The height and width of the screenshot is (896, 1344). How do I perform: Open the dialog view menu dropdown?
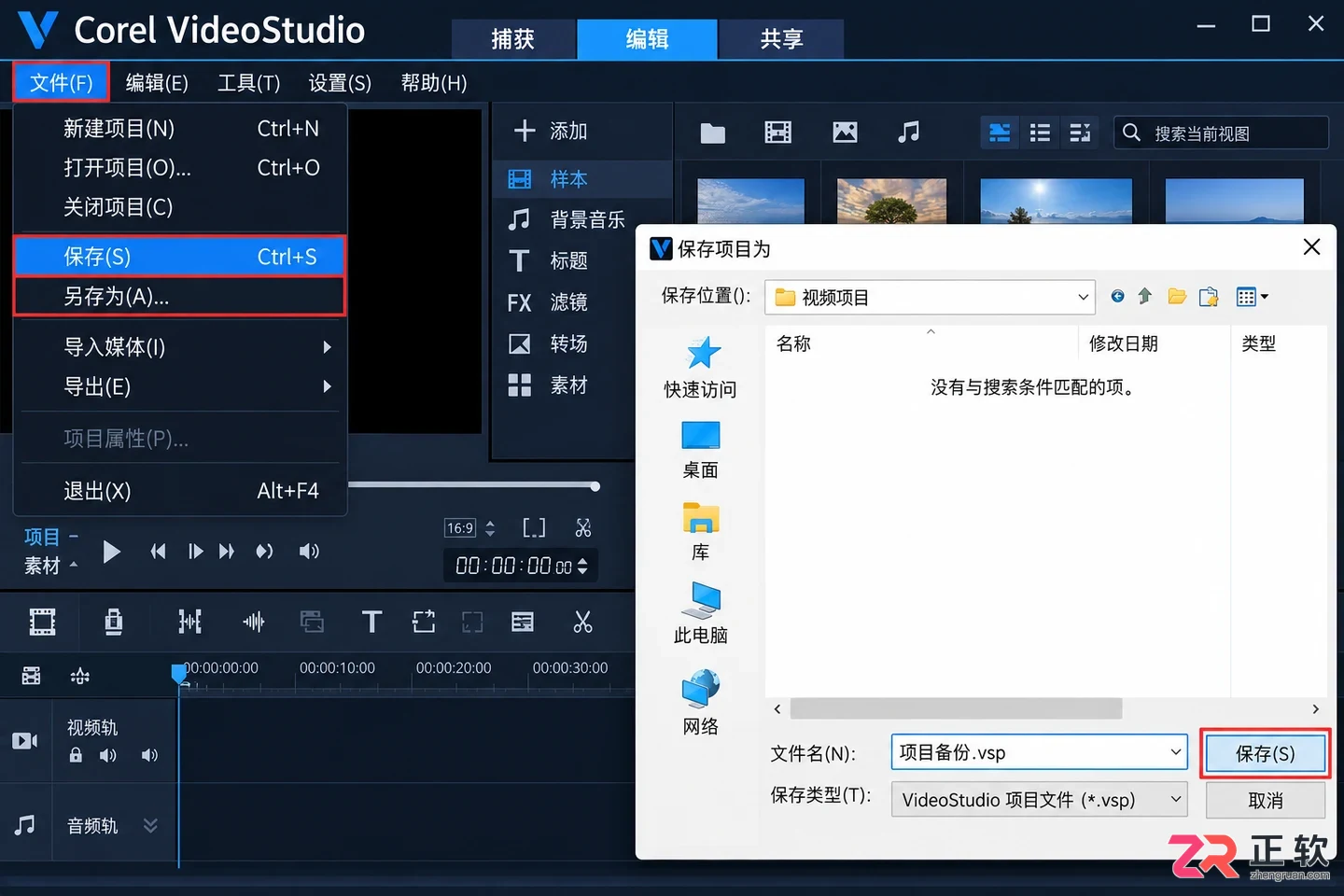(1252, 297)
